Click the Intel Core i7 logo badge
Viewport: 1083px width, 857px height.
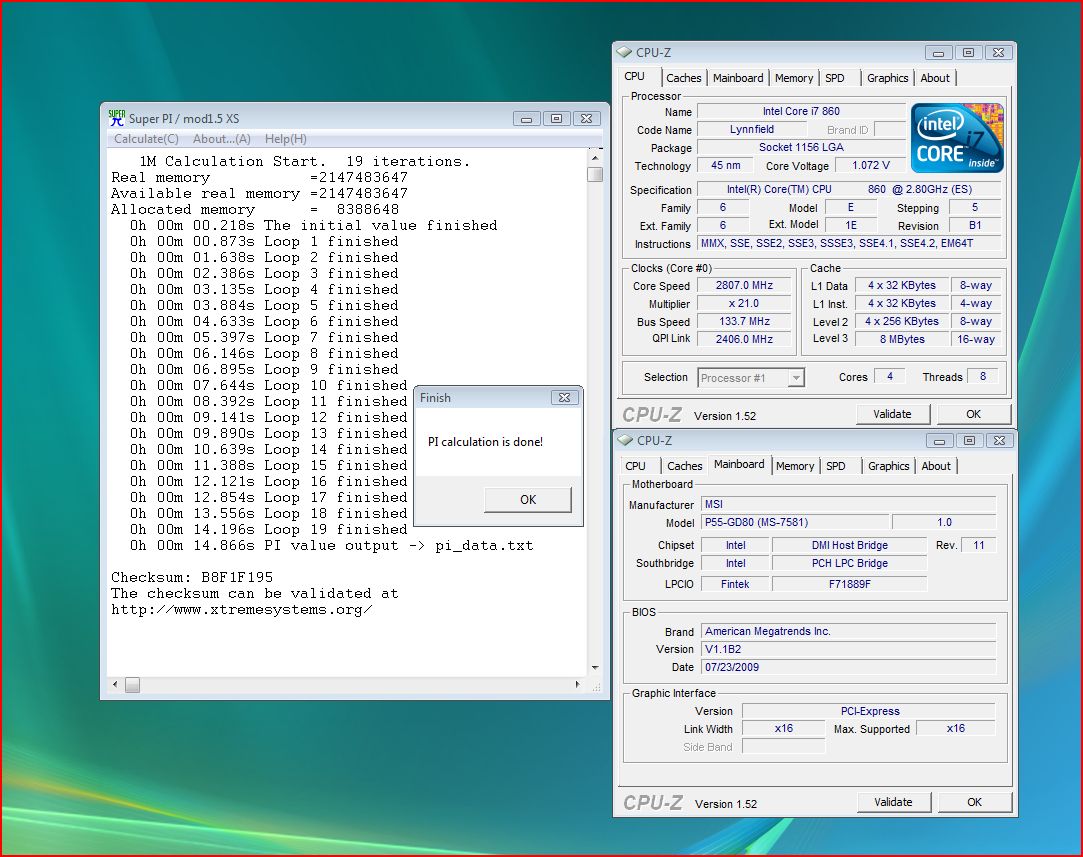957,138
